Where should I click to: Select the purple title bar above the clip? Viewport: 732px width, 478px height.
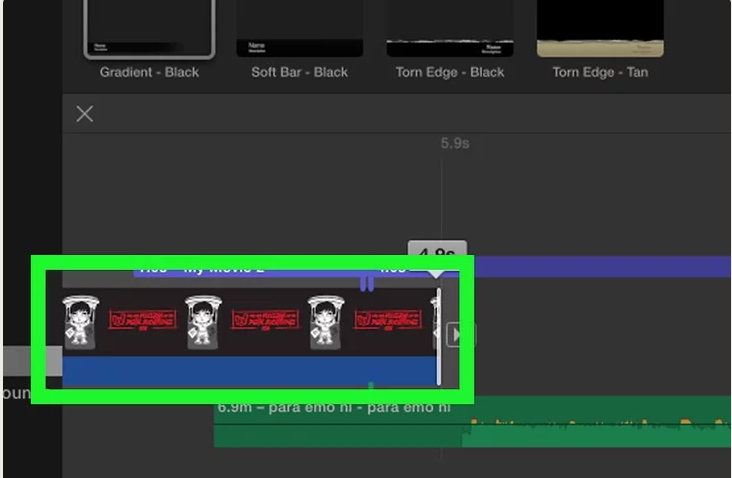[432, 267]
